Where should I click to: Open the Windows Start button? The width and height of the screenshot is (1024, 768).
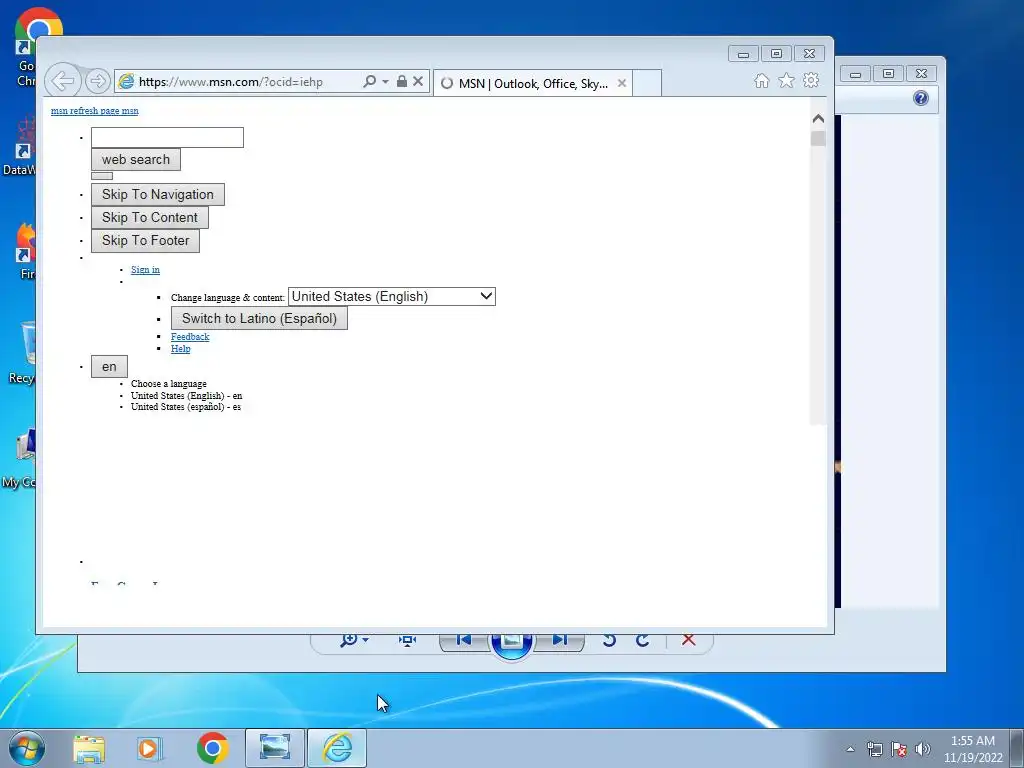pyautogui.click(x=27, y=748)
